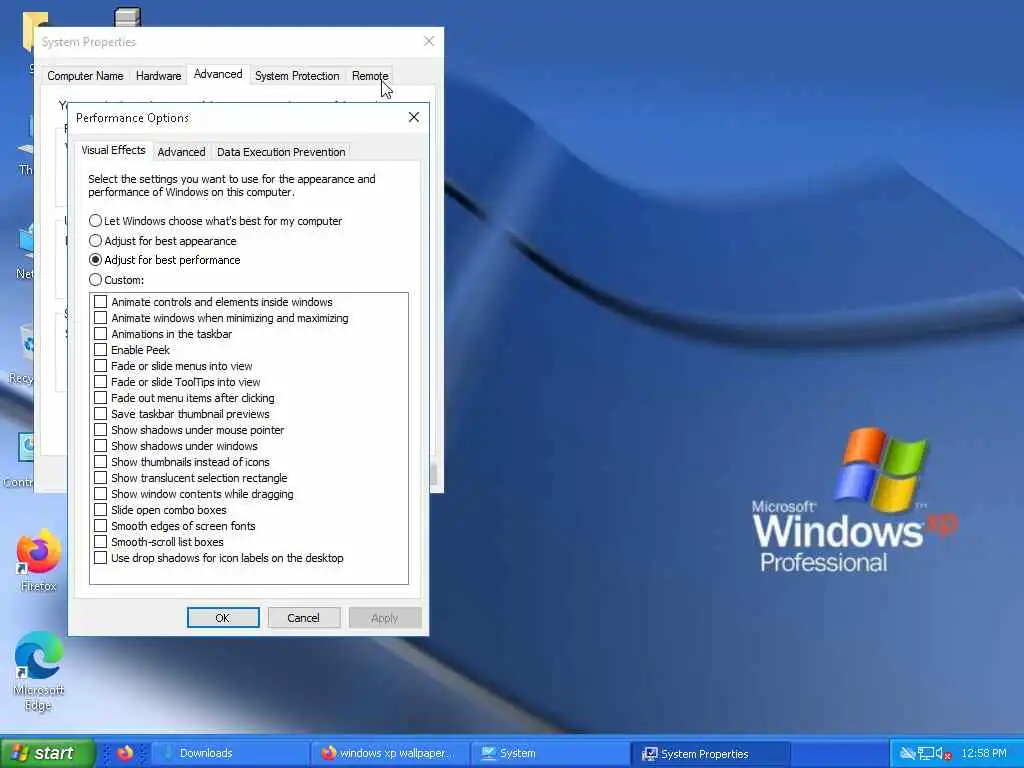The image size is (1024, 768).
Task: Switch to the windows xp wallpaper taskbar item
Action: point(390,753)
